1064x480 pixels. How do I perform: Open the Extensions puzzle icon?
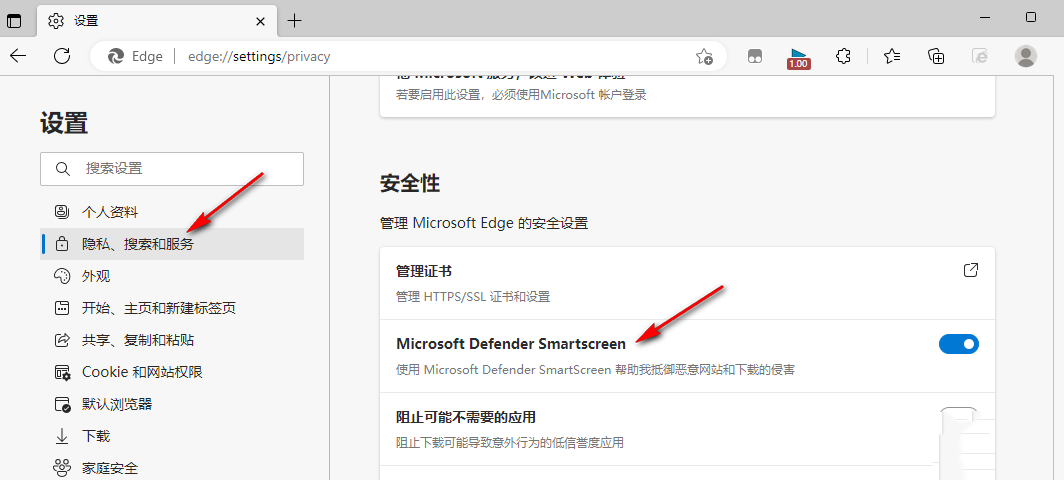pyautogui.click(x=843, y=56)
